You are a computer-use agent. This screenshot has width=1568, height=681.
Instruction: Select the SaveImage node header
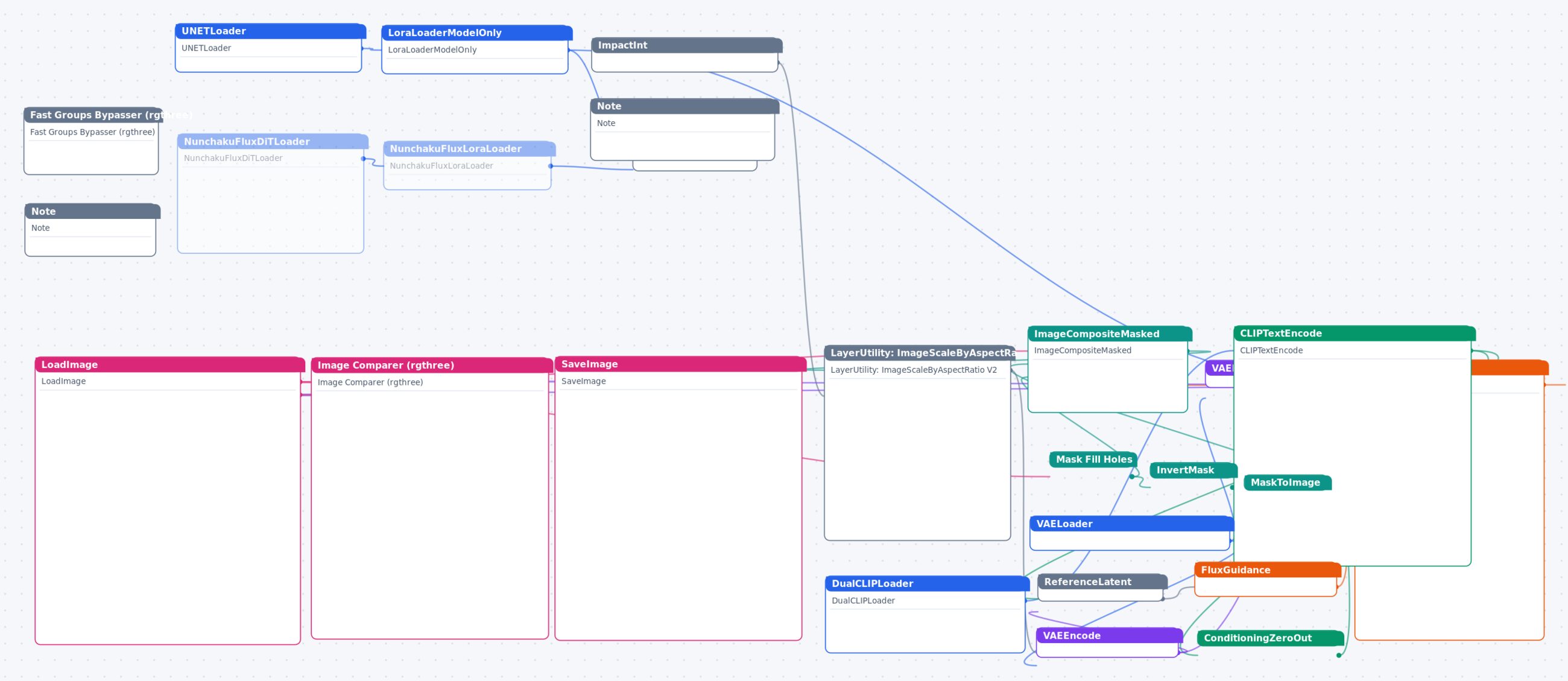pos(680,364)
